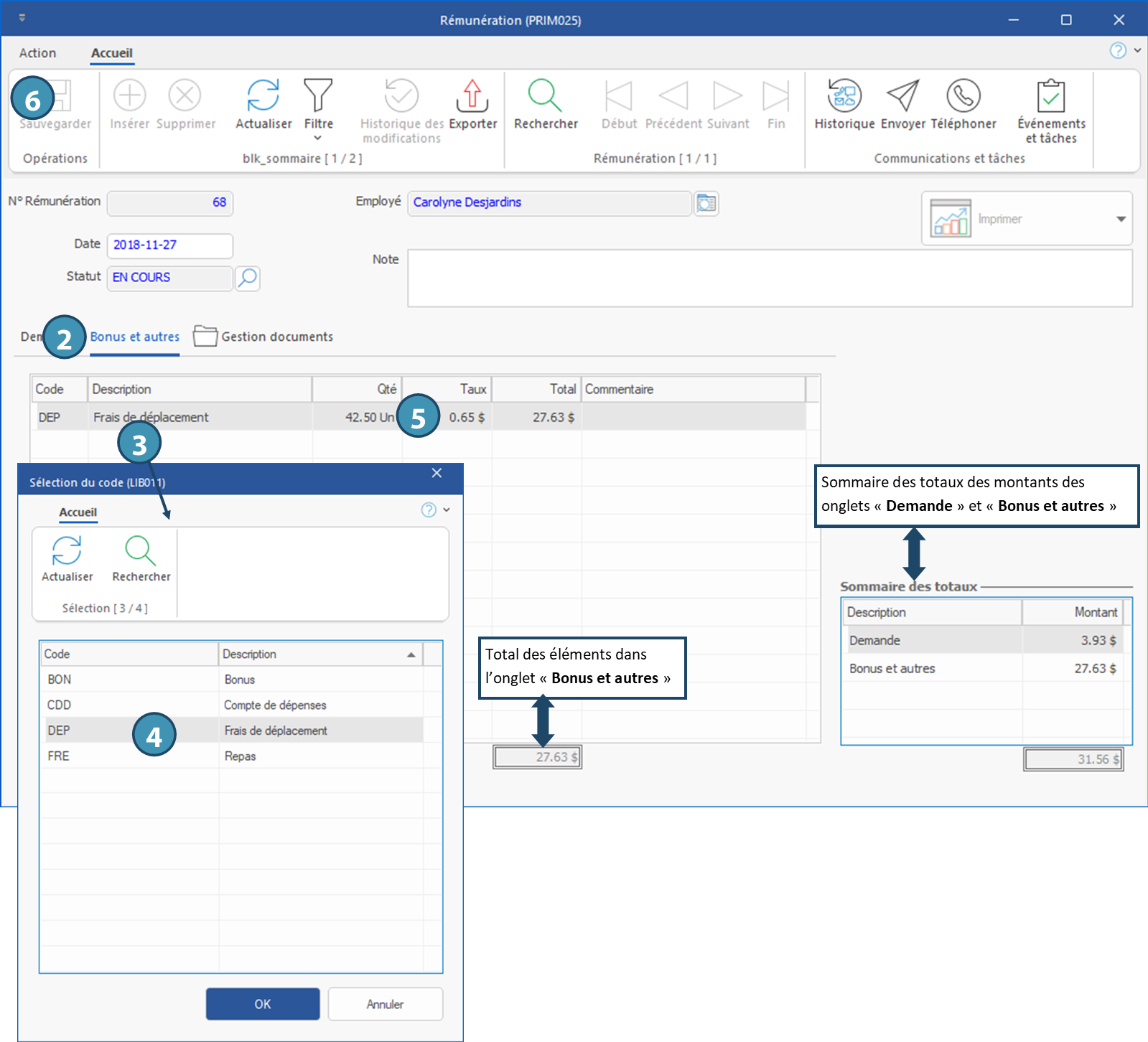Click the employee lookup icon beside Carolyne Desjardins

706,204
